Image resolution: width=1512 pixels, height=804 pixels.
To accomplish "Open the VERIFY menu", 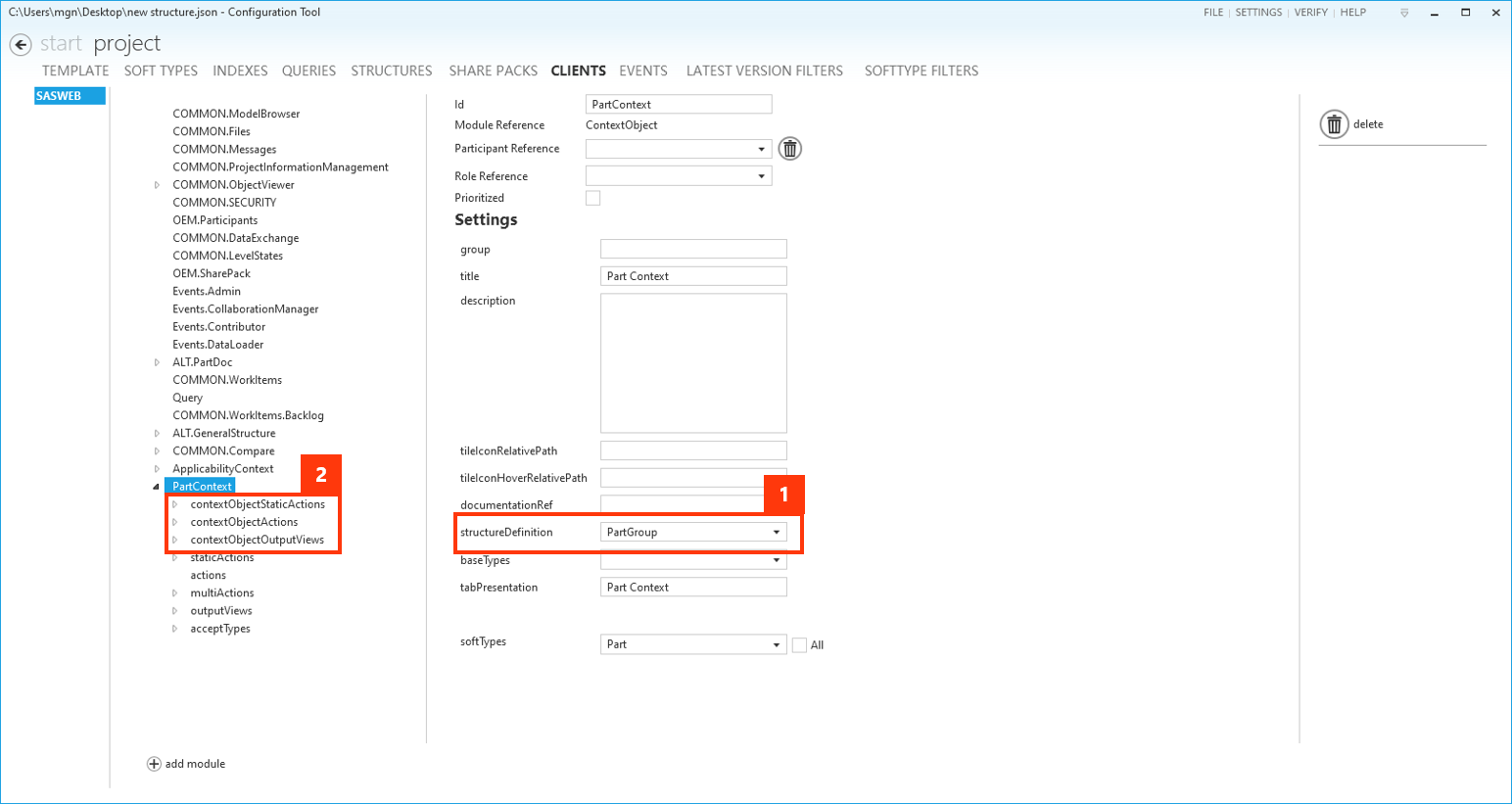I will tap(1310, 13).
